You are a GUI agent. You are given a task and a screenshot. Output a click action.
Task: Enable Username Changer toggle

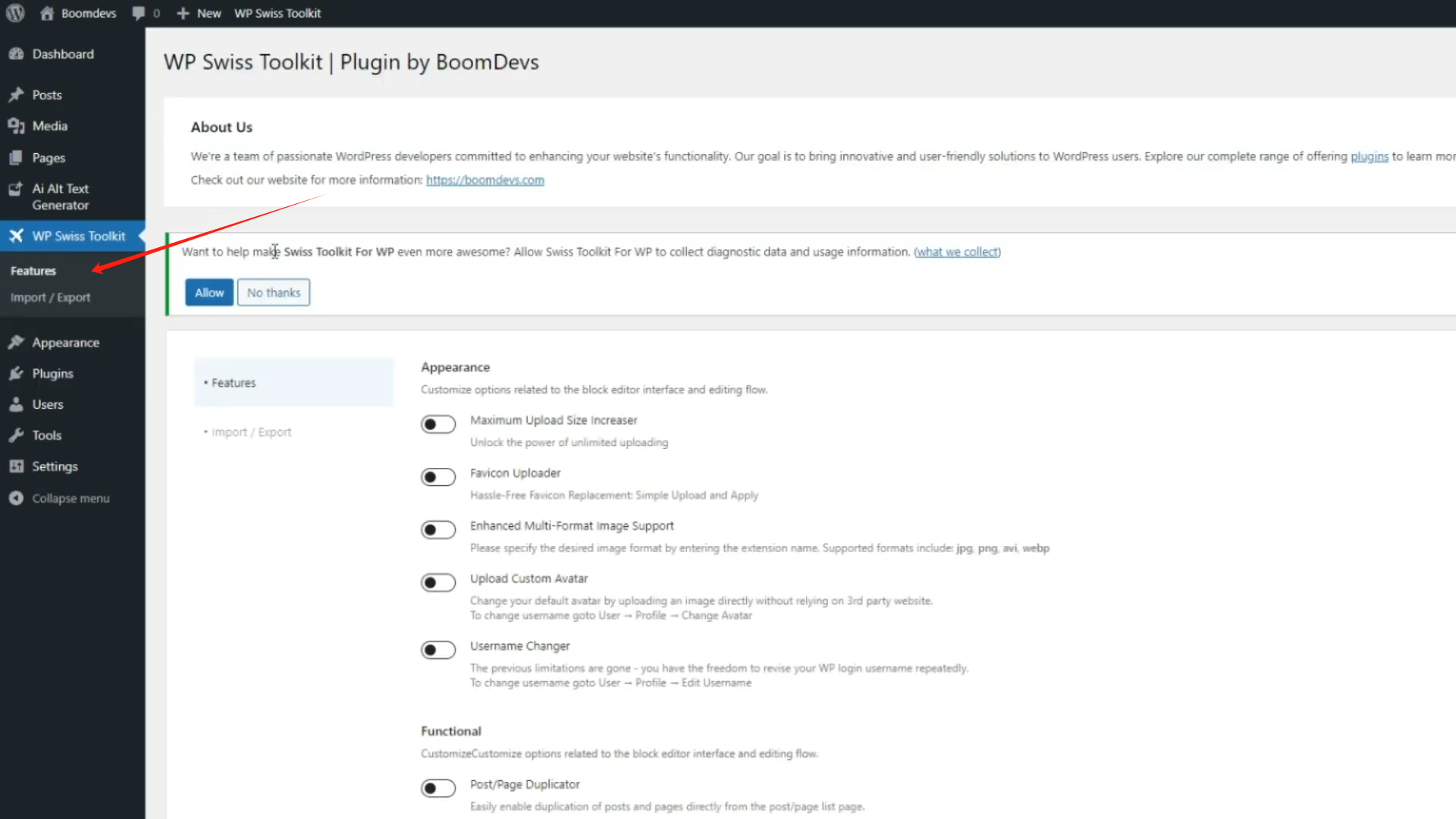(438, 650)
